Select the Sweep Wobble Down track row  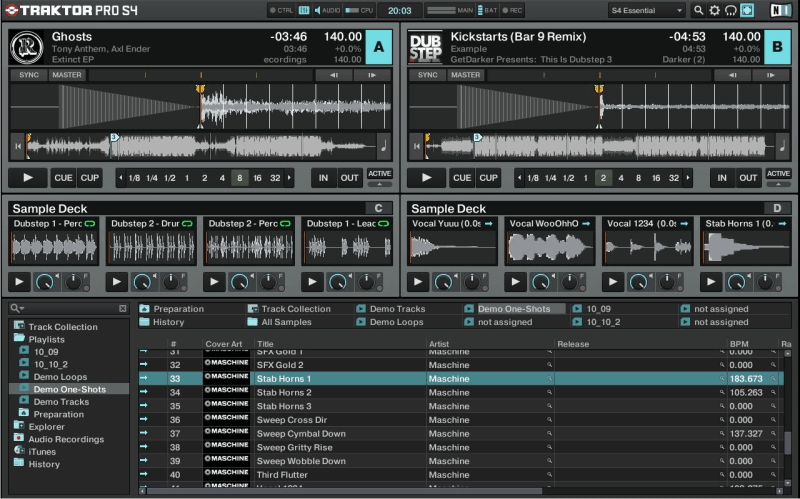pos(300,461)
